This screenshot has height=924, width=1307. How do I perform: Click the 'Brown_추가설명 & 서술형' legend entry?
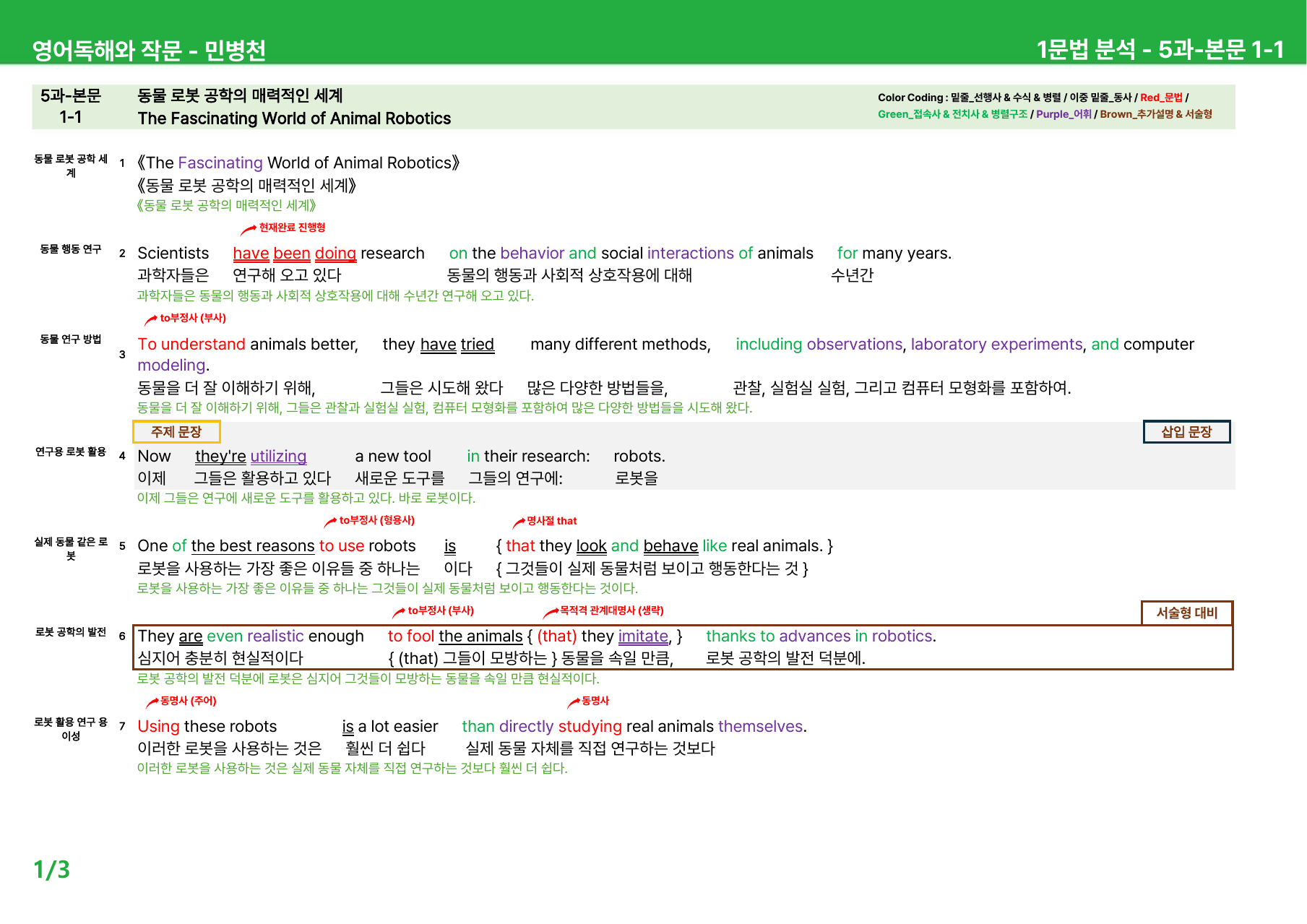[1156, 114]
